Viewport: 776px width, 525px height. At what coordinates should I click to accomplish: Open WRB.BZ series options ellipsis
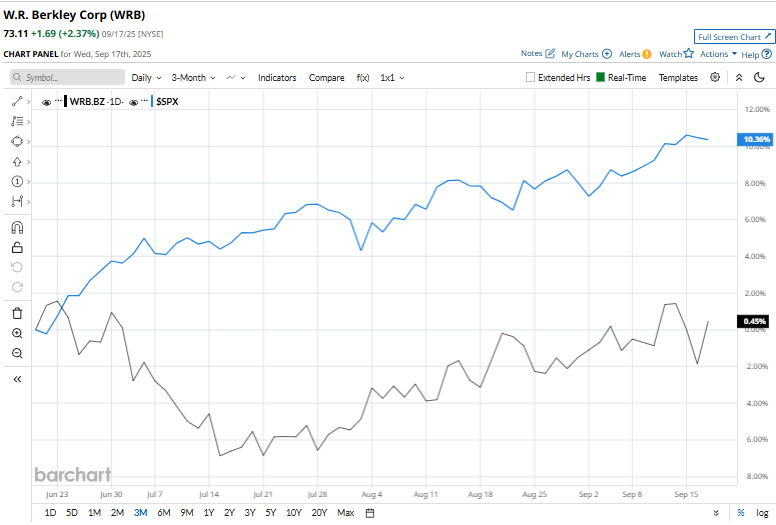pos(58,100)
